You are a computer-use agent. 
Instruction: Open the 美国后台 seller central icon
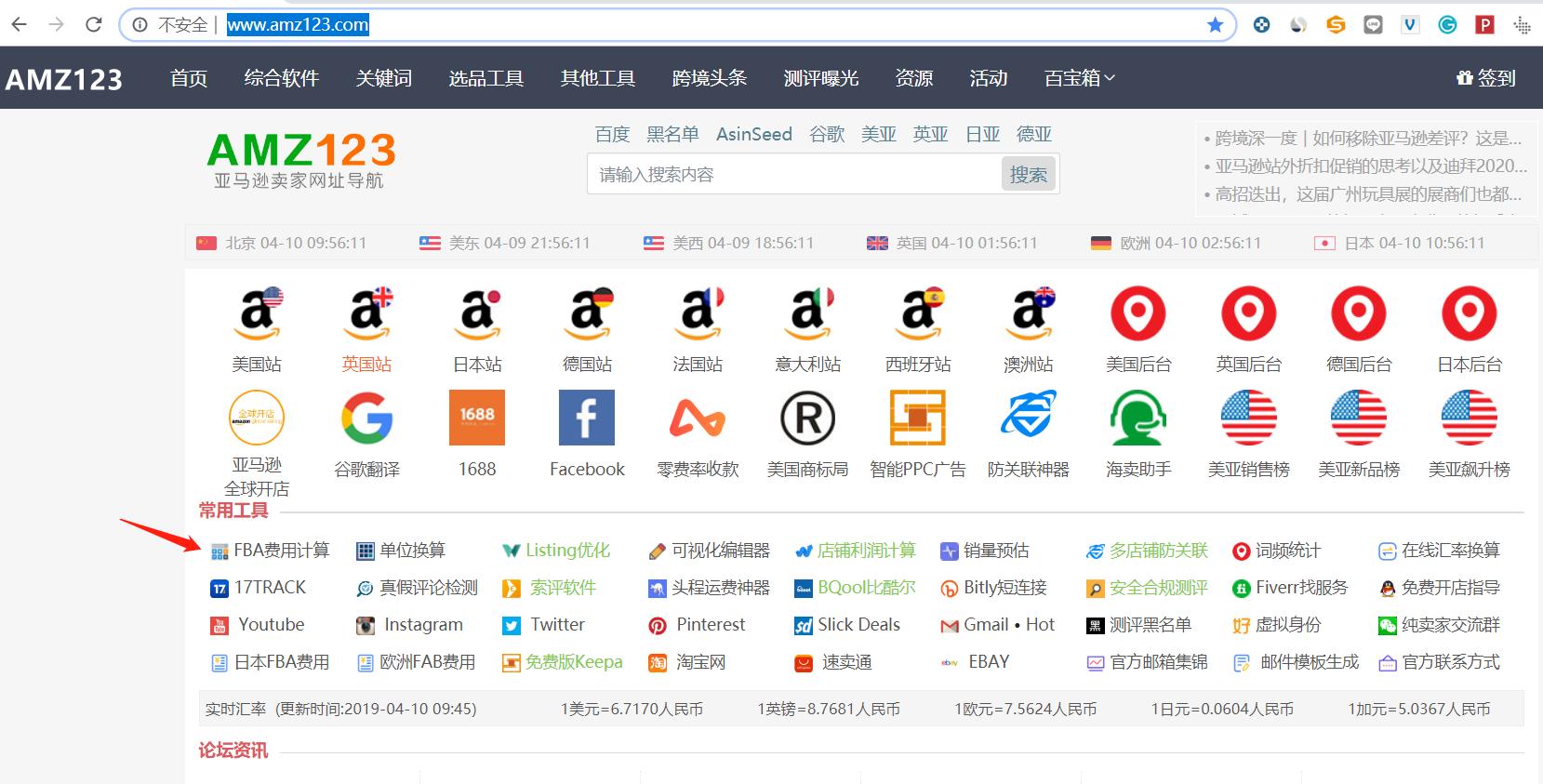[x=1138, y=313]
